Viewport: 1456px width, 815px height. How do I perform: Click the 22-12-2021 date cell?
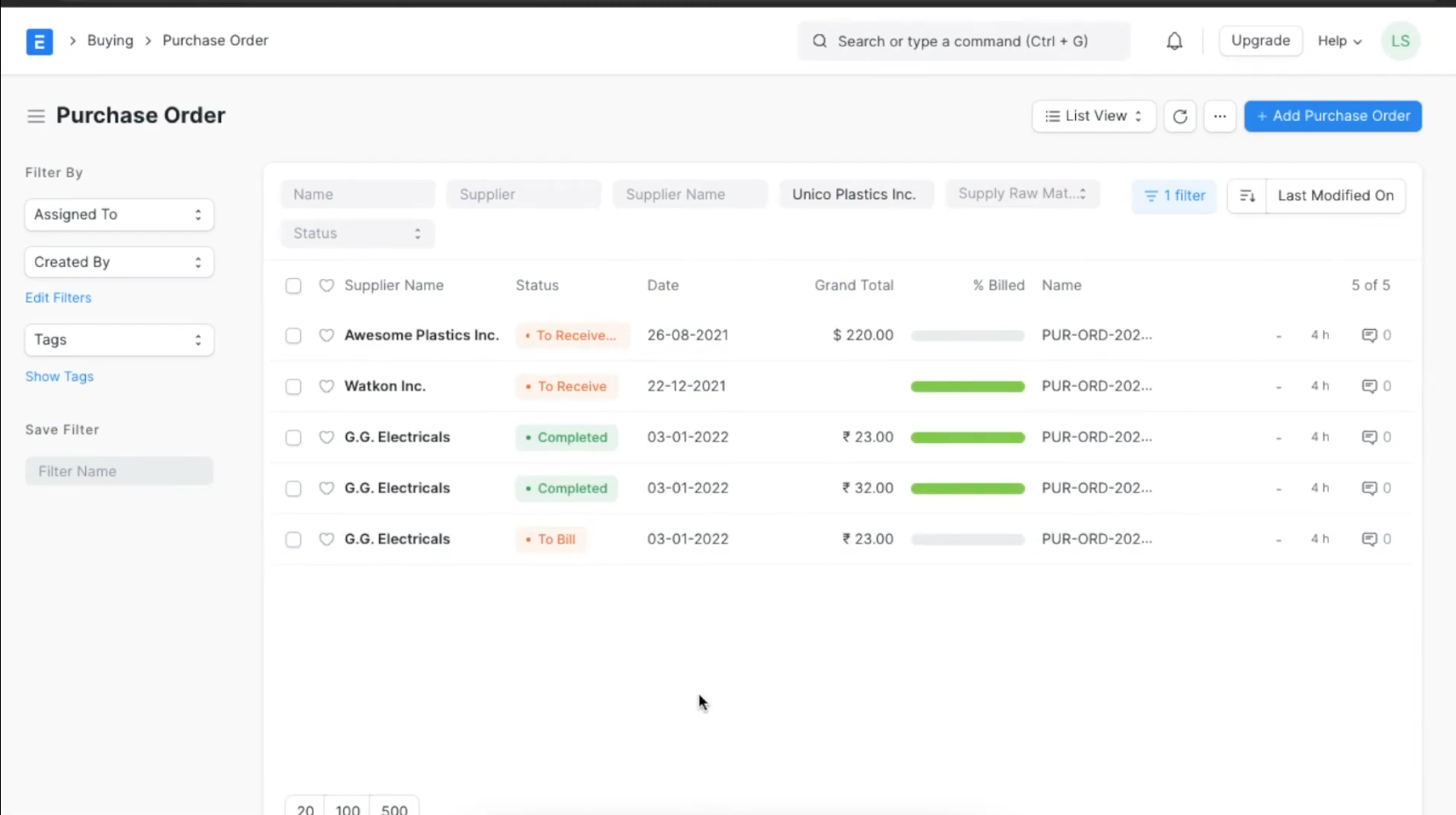click(x=686, y=386)
